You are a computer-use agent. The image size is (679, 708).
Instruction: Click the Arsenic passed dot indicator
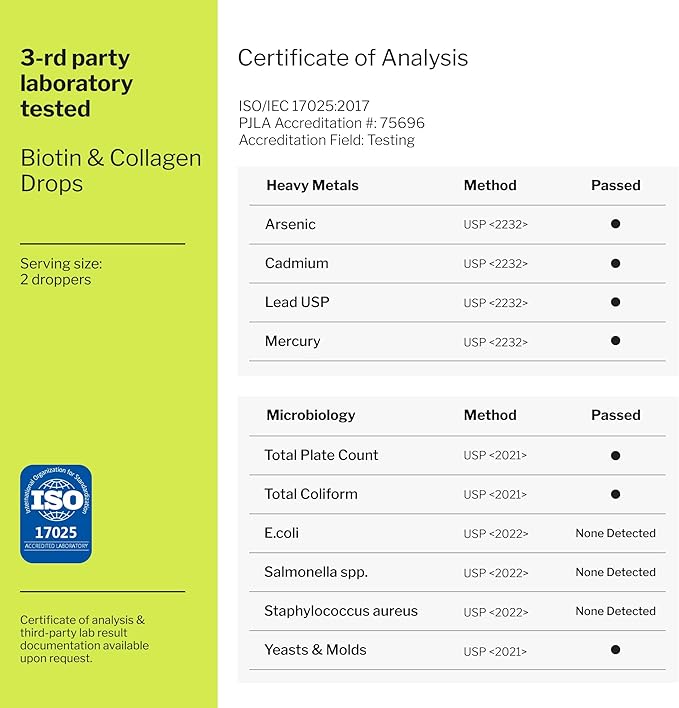click(x=615, y=224)
